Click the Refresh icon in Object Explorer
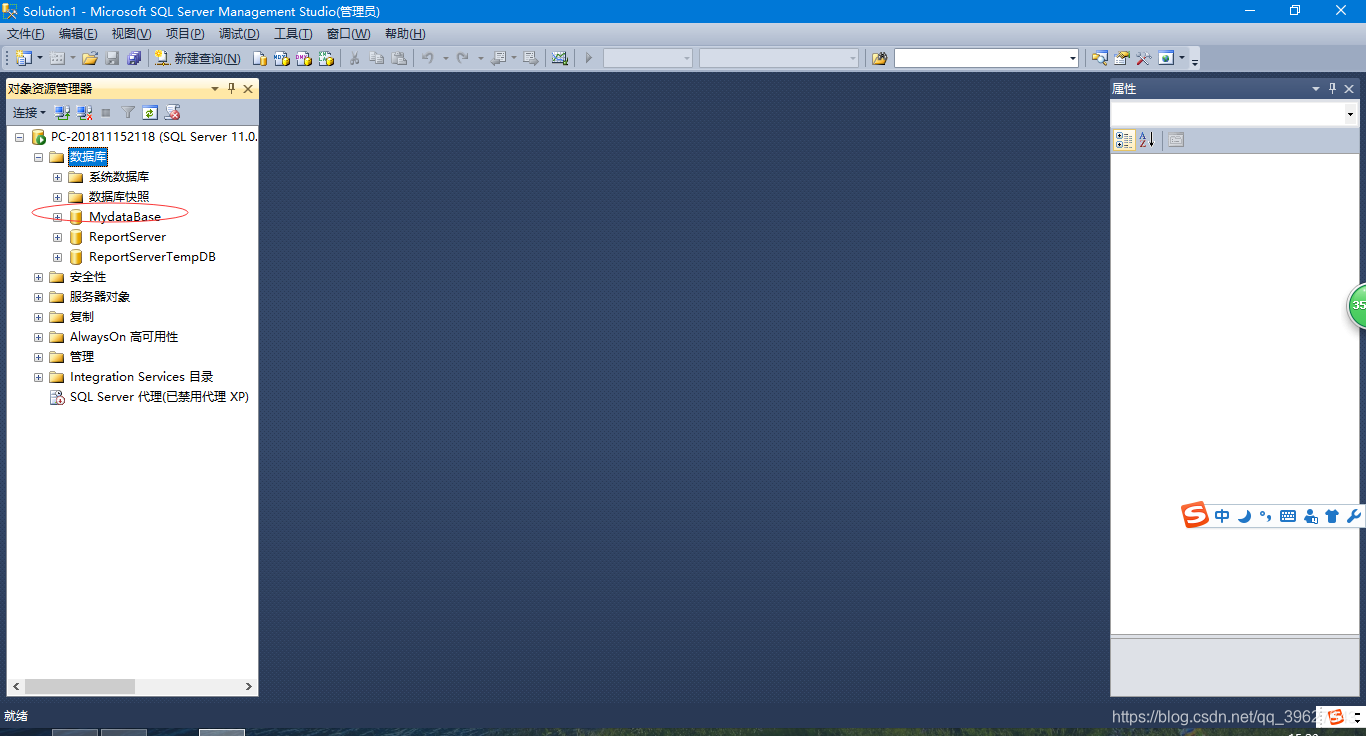Screen dimensions: 1366x736 coord(150,113)
